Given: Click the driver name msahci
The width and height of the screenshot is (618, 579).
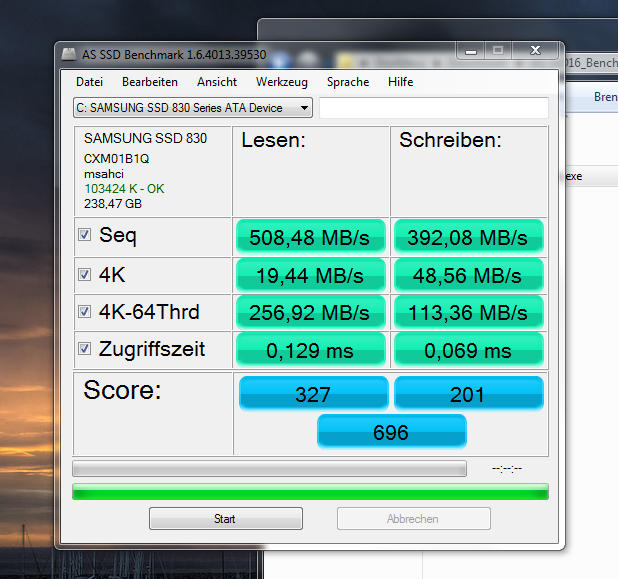Looking at the screenshot, I should pos(104,174).
